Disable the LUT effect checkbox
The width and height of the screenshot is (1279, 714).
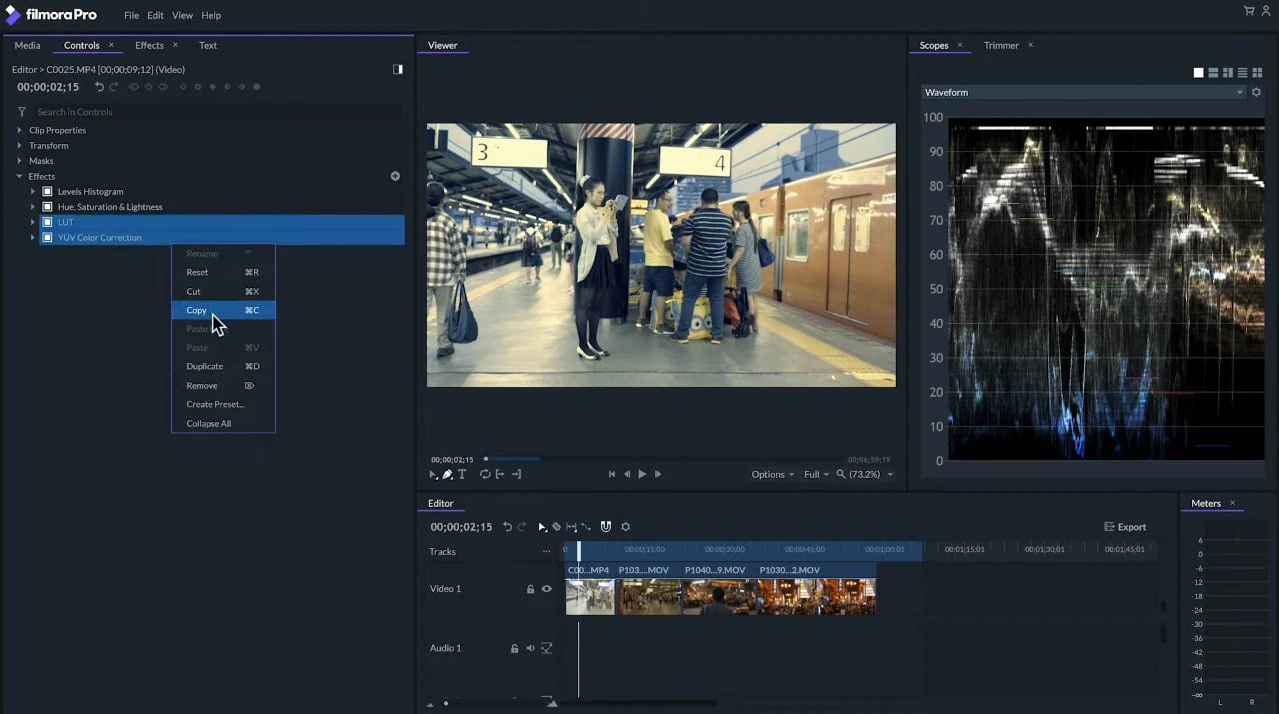[47, 222]
